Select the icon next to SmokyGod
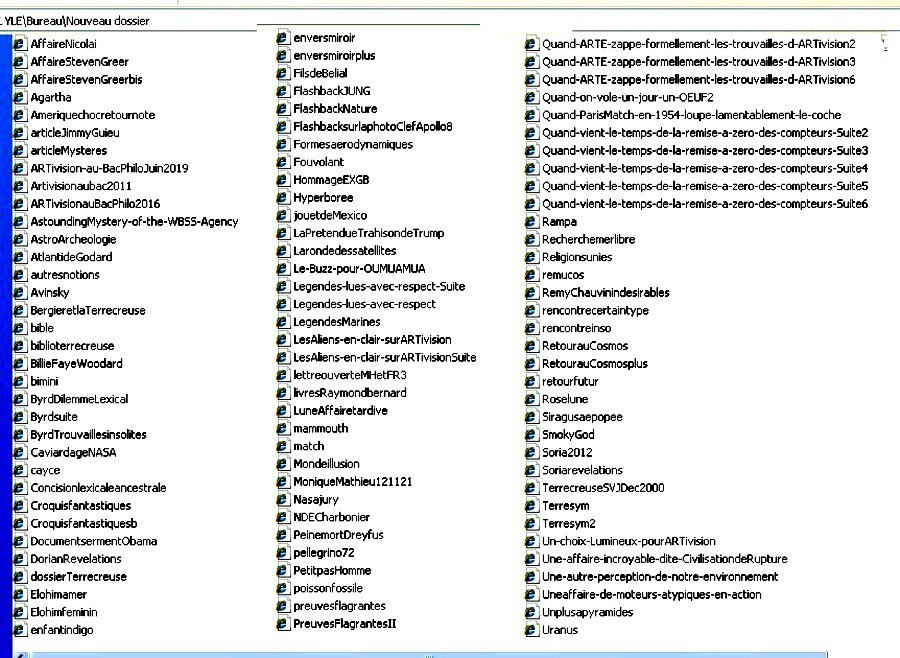The height and width of the screenshot is (658, 900). (x=532, y=435)
